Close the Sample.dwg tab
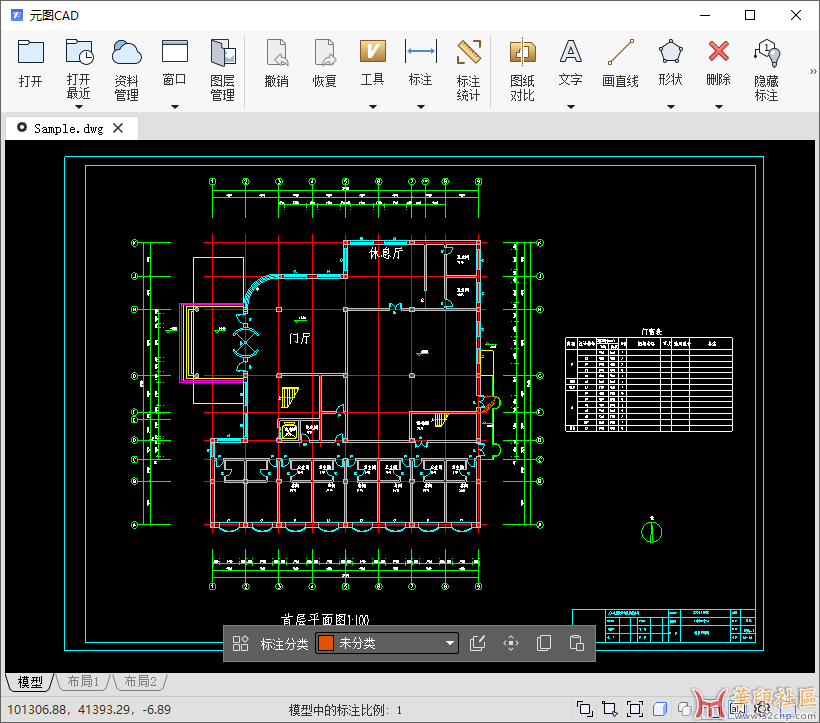Viewport: 820px width, 723px height. coord(118,128)
